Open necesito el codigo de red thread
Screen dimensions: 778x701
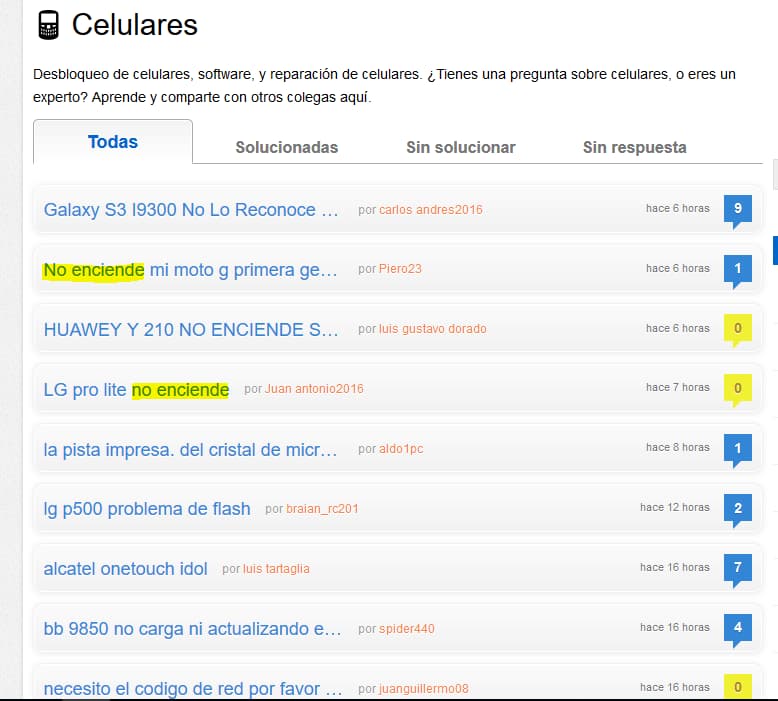coord(193,689)
